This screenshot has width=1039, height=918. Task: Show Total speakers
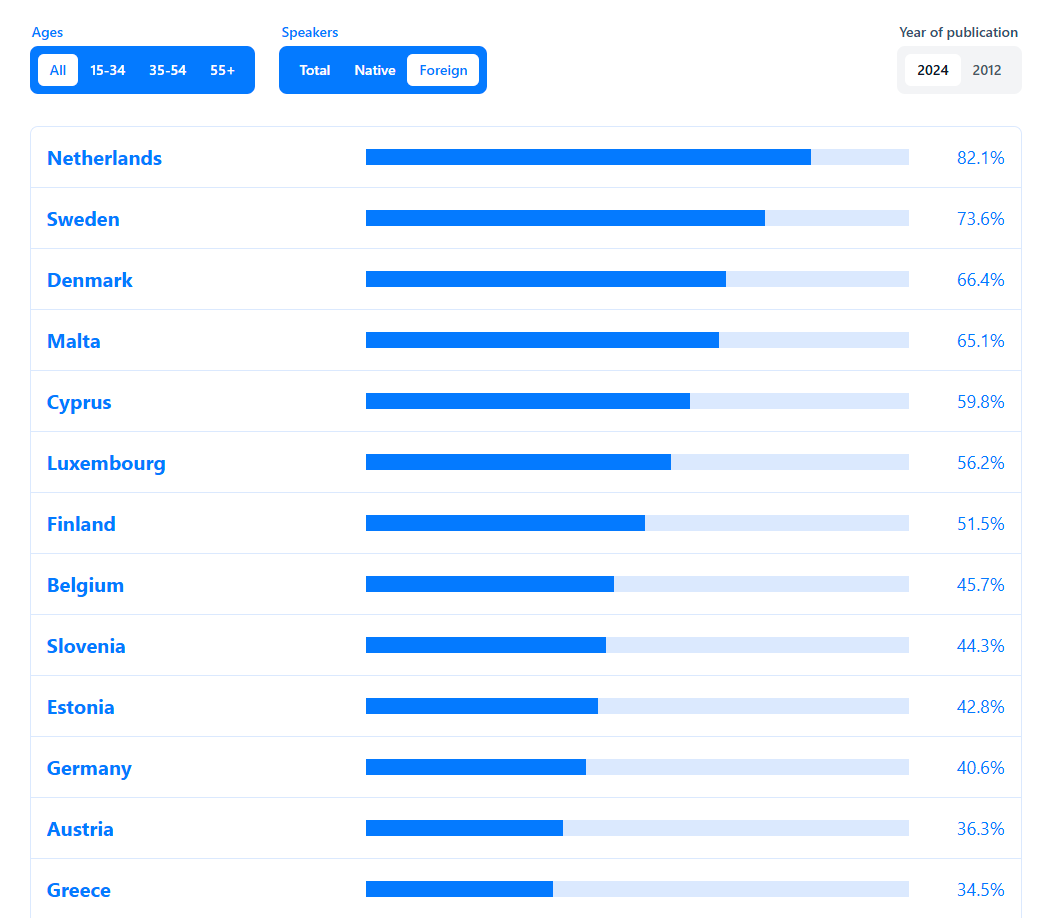314,70
